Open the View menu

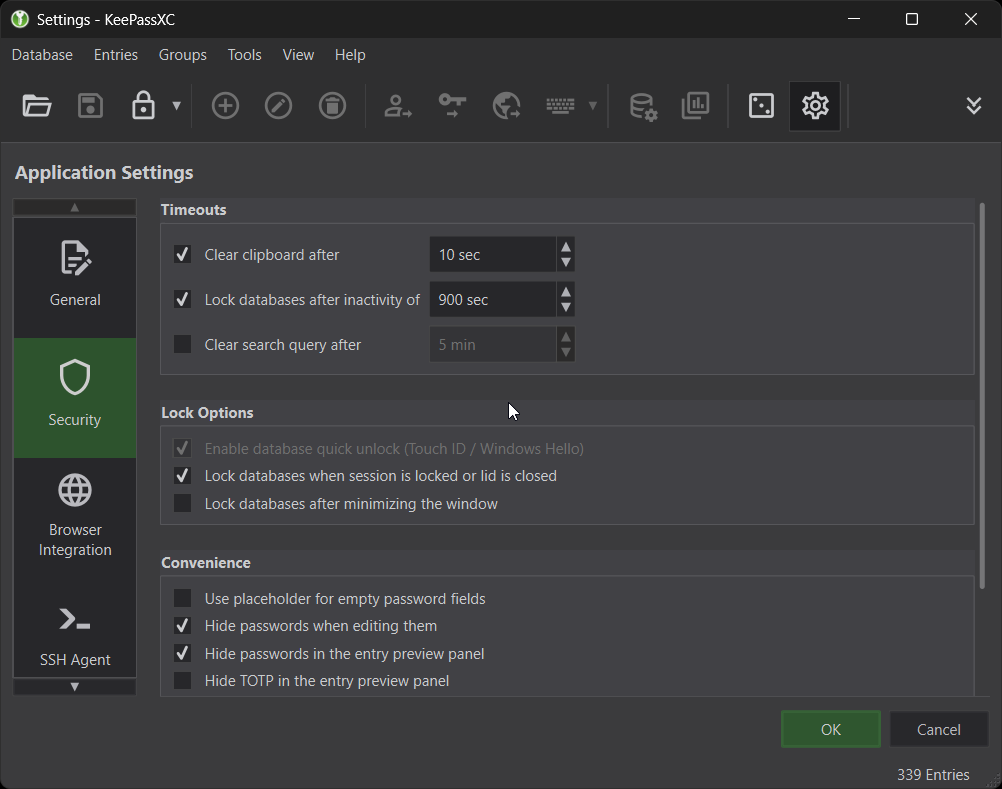tap(298, 55)
